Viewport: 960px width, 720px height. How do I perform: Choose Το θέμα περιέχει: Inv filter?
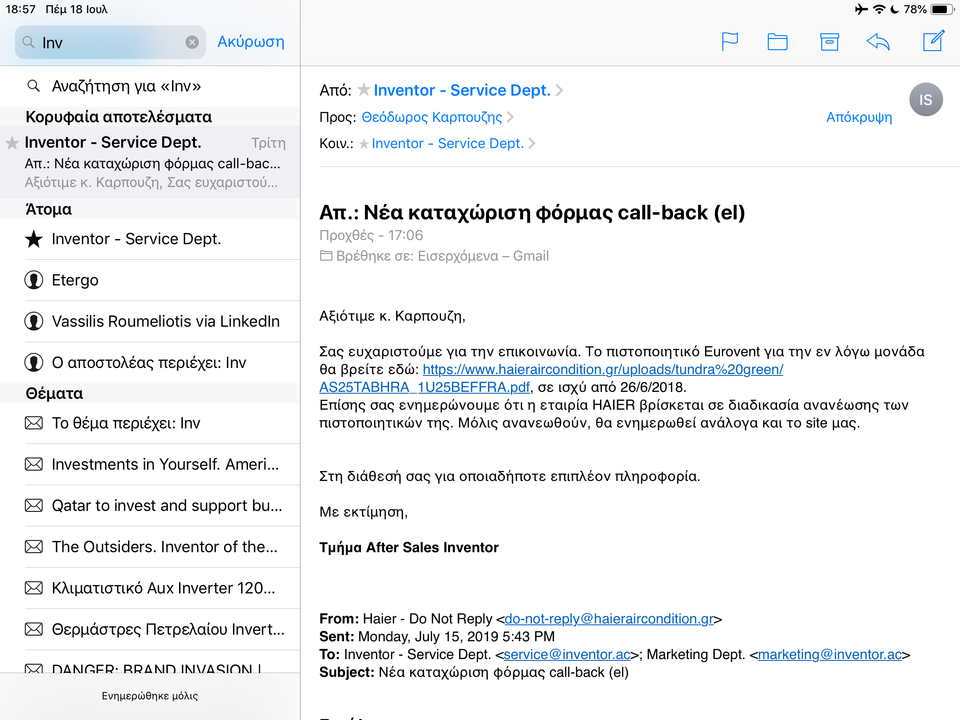tap(150, 423)
